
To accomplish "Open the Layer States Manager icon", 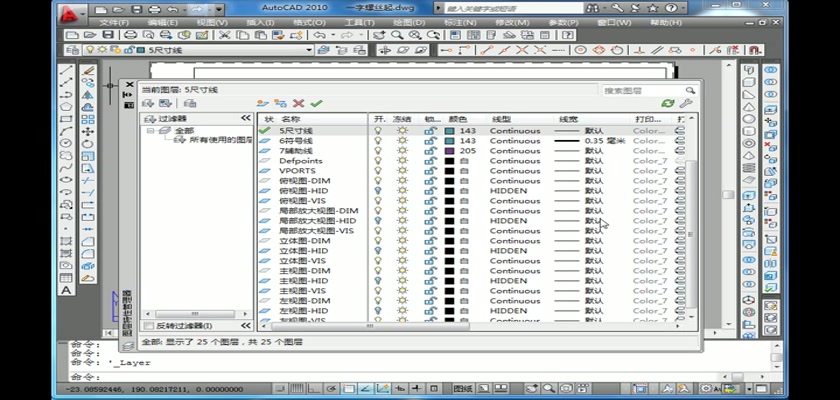I will (190, 103).
